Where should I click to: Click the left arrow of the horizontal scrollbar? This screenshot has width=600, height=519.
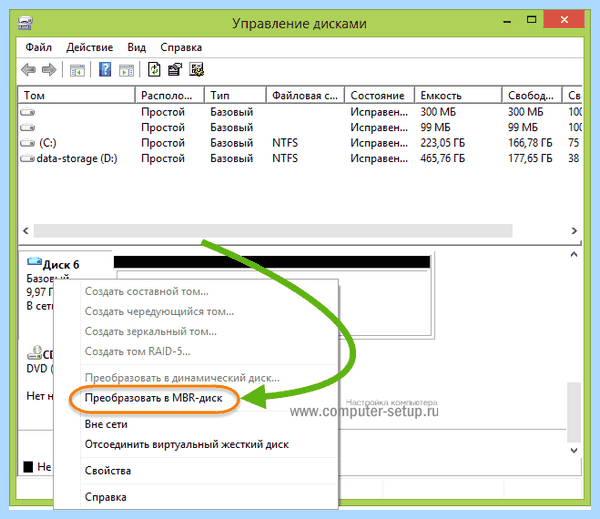click(26, 231)
